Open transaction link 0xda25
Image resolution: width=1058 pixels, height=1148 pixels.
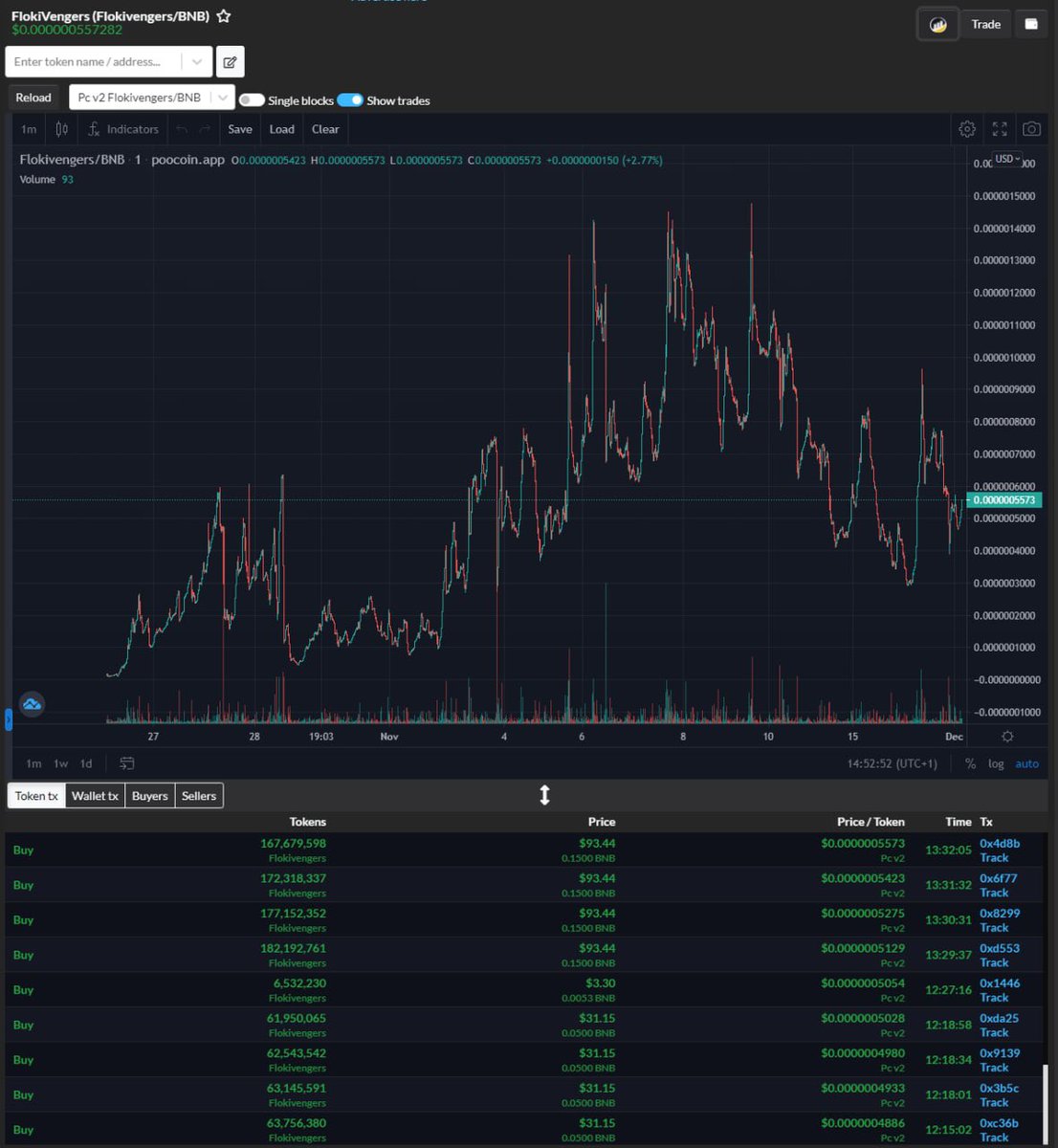point(999,1018)
